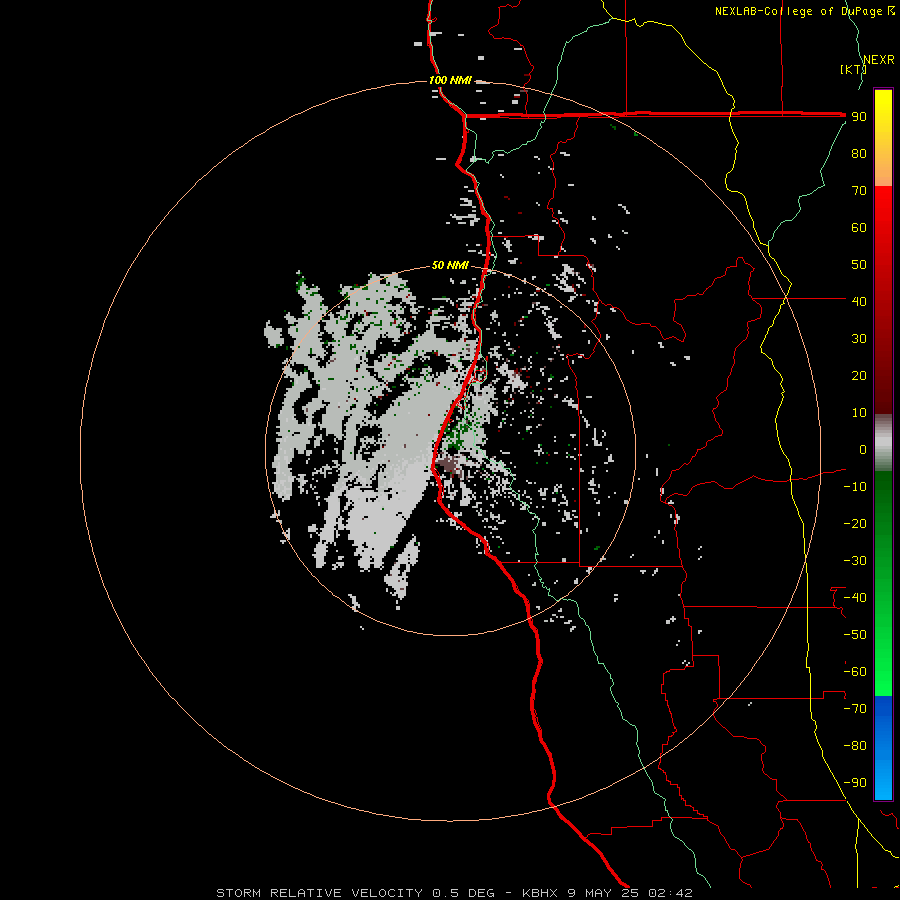This screenshot has width=900, height=900.
Task: Pick the blue segment of the color bar
Action: 883,748
